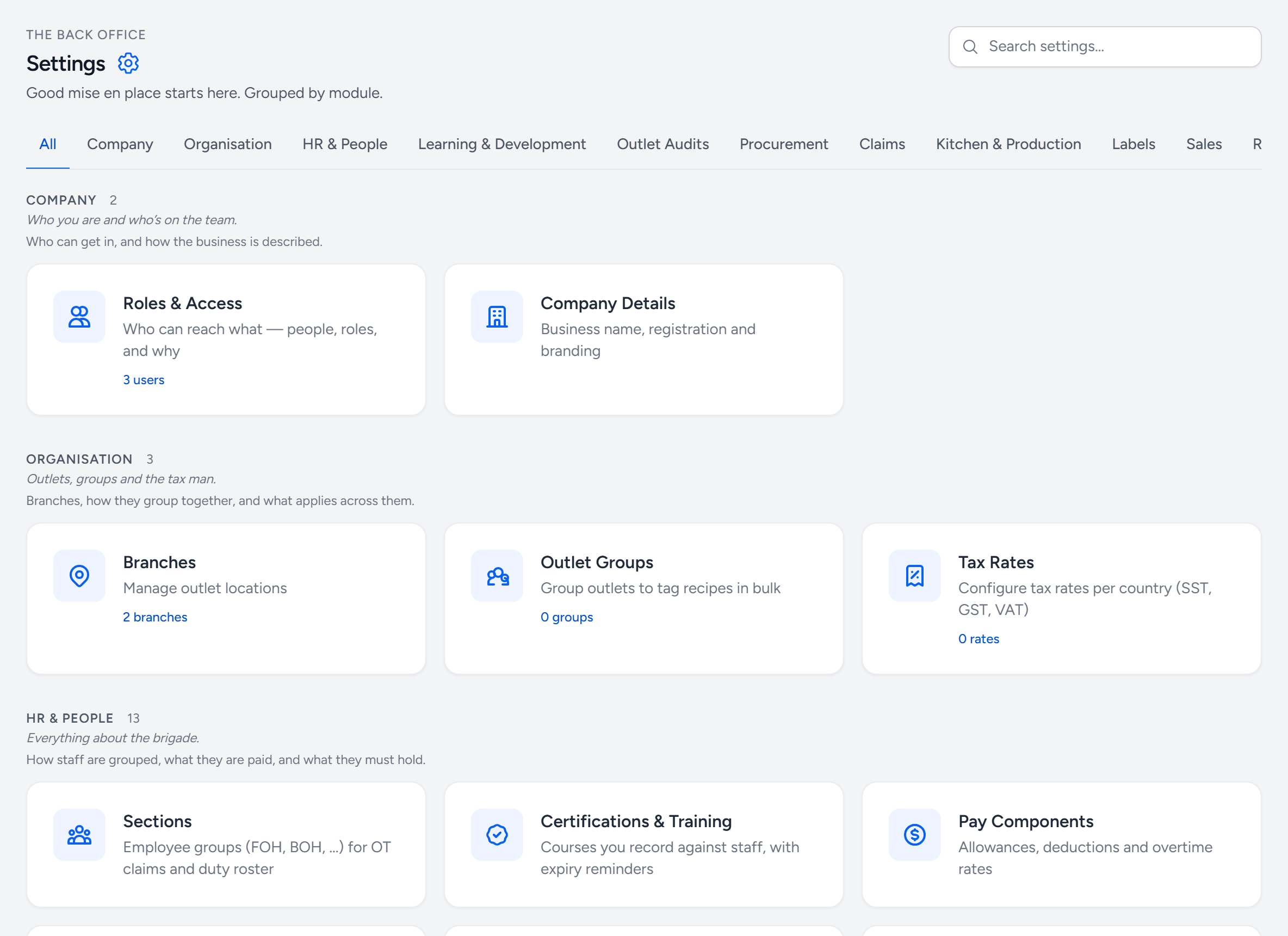Go to the Outlet Audits tab
The image size is (1288, 936).
click(x=662, y=144)
